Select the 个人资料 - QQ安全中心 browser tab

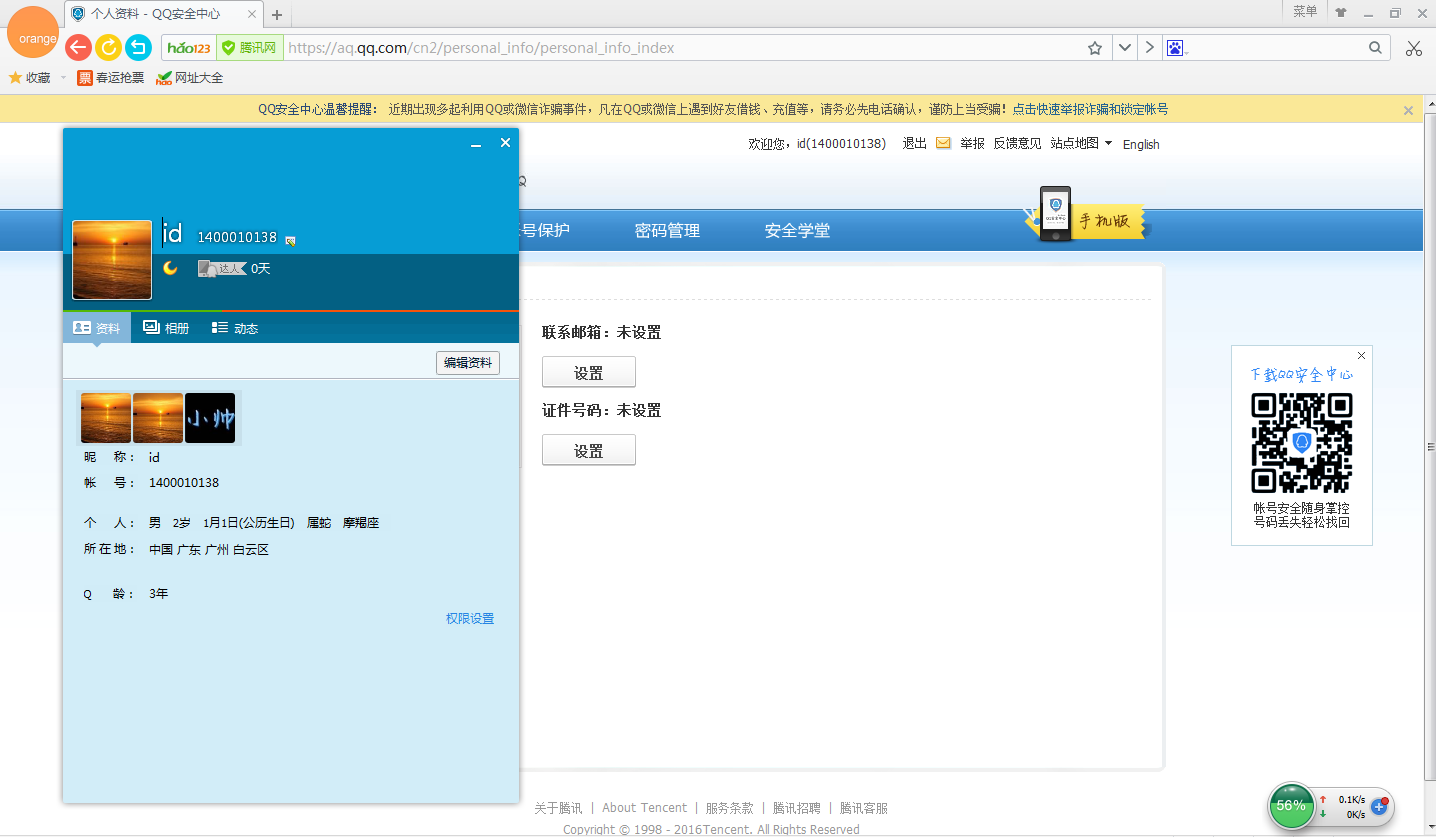[x=164, y=14]
